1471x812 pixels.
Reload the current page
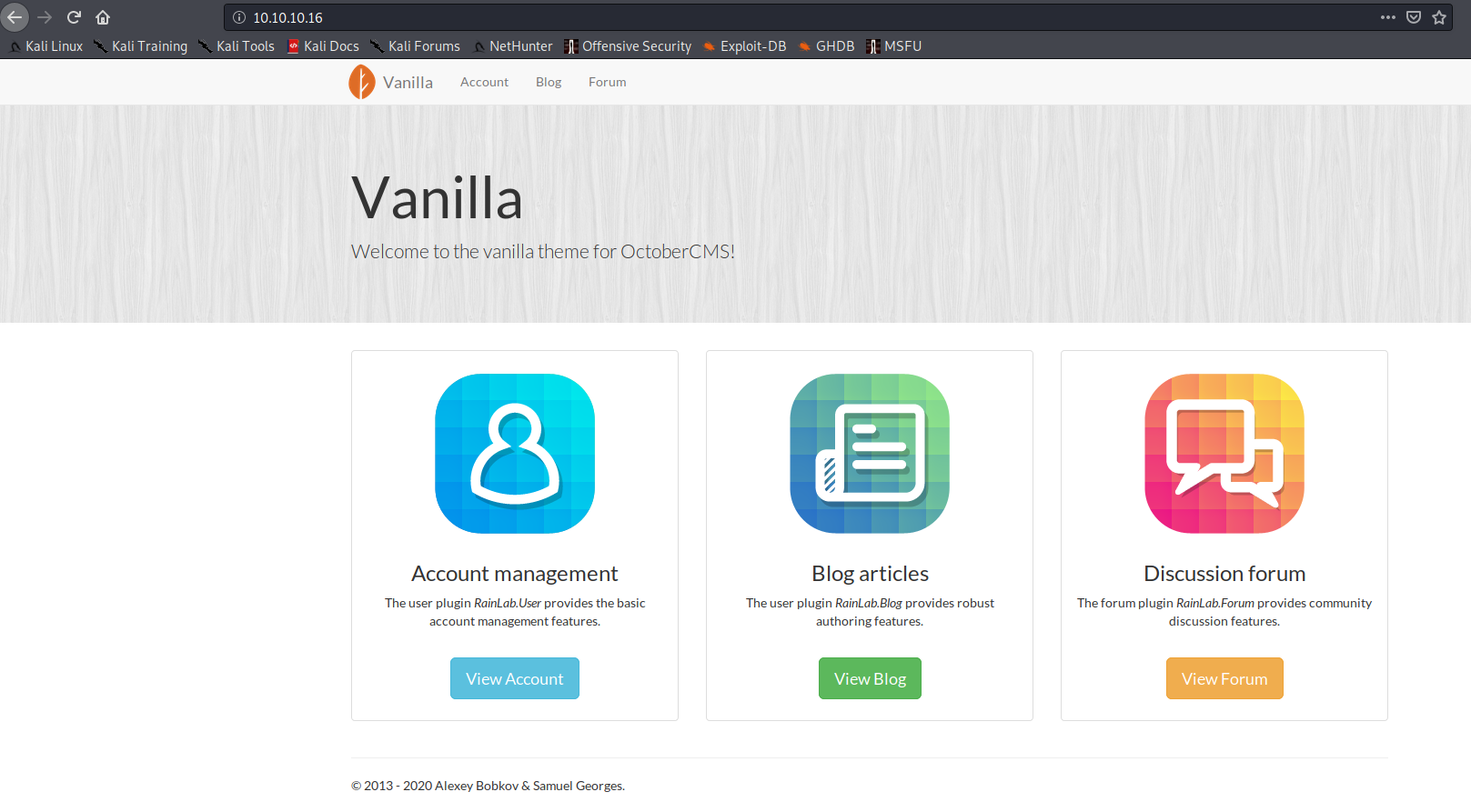point(74,17)
